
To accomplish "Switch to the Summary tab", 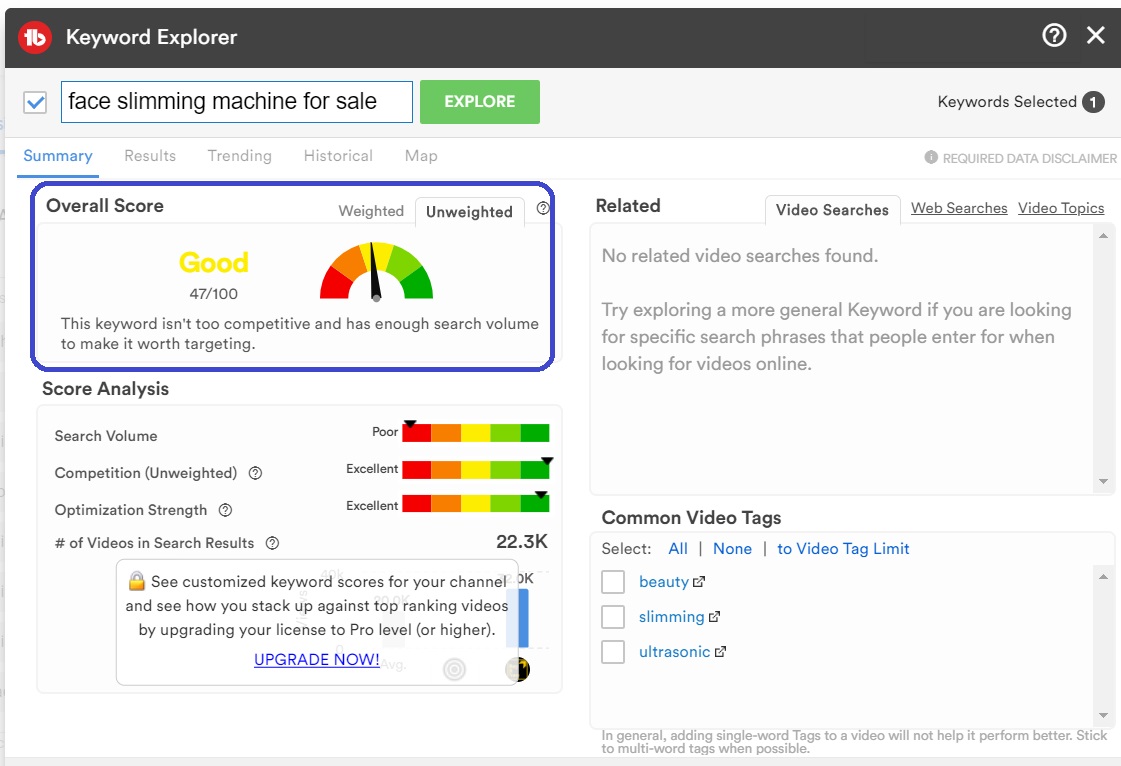I will pyautogui.click(x=58, y=156).
